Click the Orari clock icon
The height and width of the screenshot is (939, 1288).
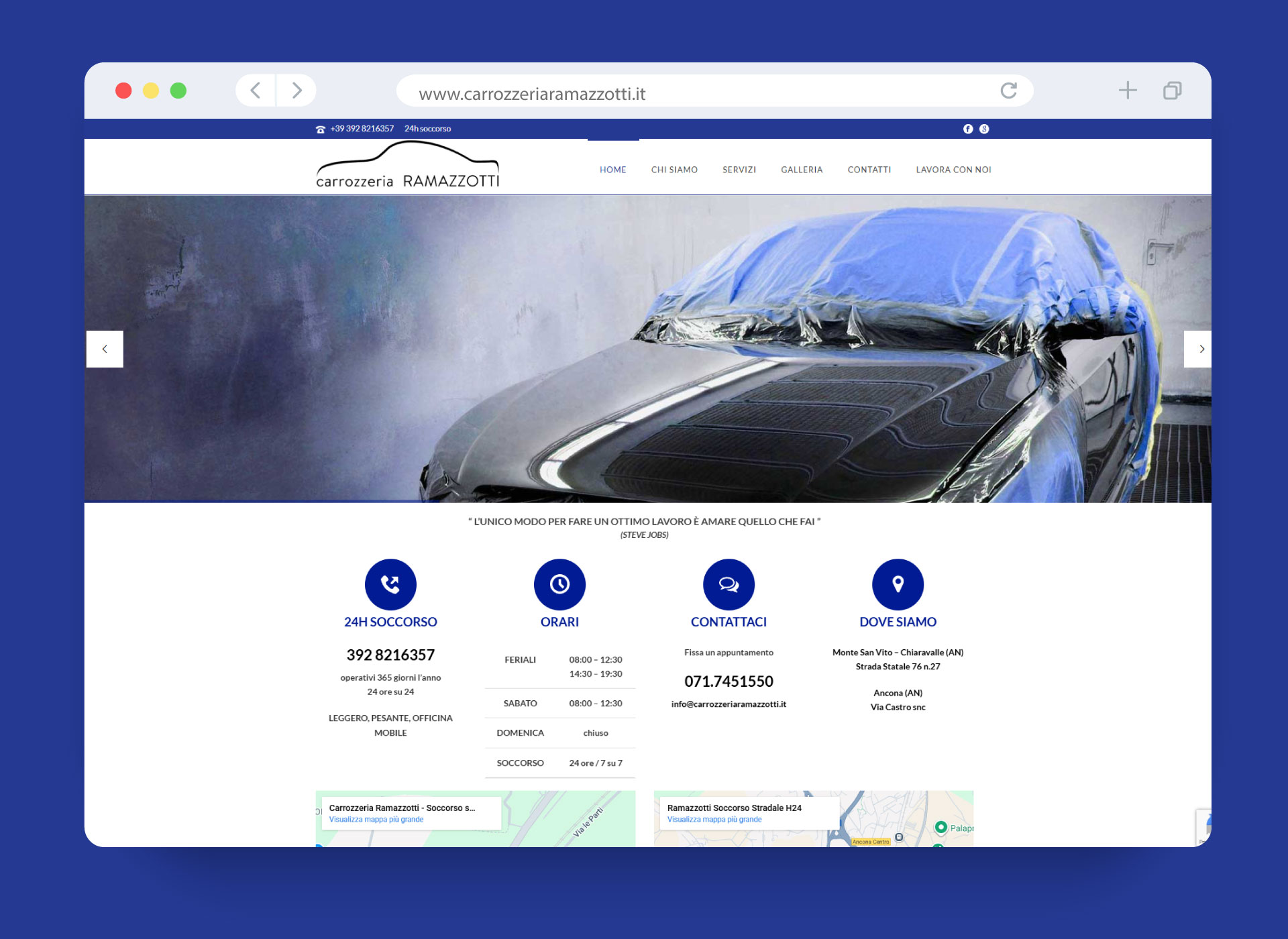pos(559,584)
